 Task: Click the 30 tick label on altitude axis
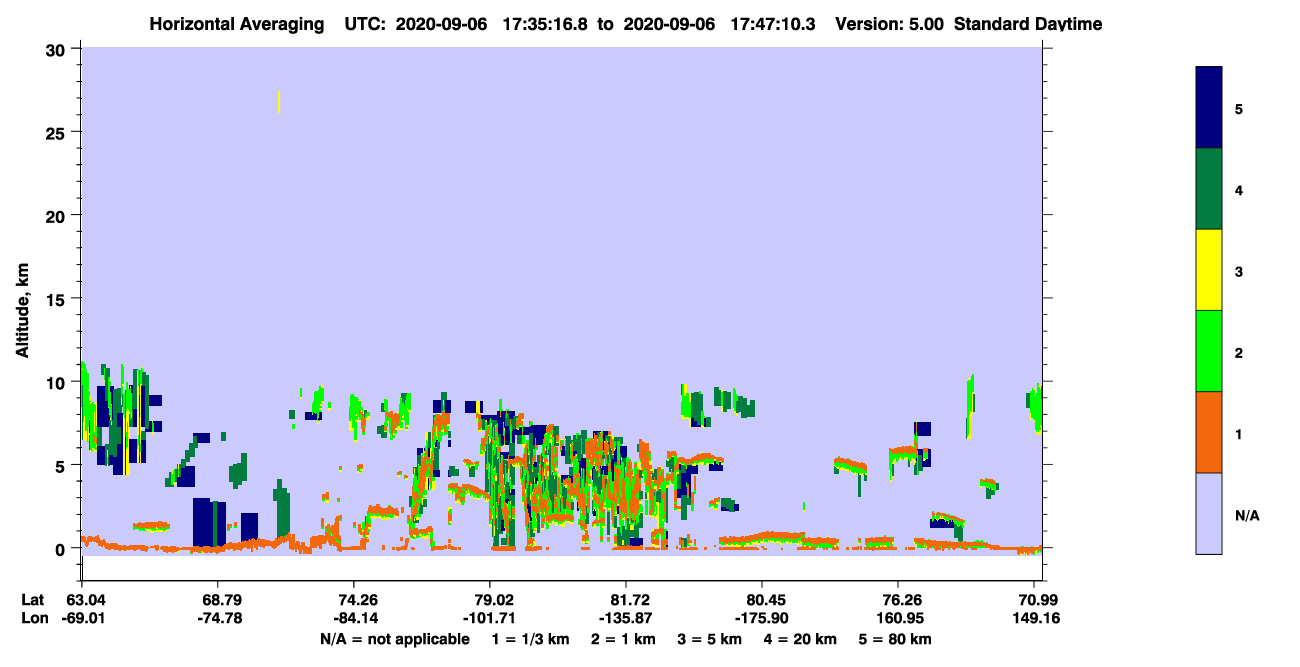click(57, 49)
